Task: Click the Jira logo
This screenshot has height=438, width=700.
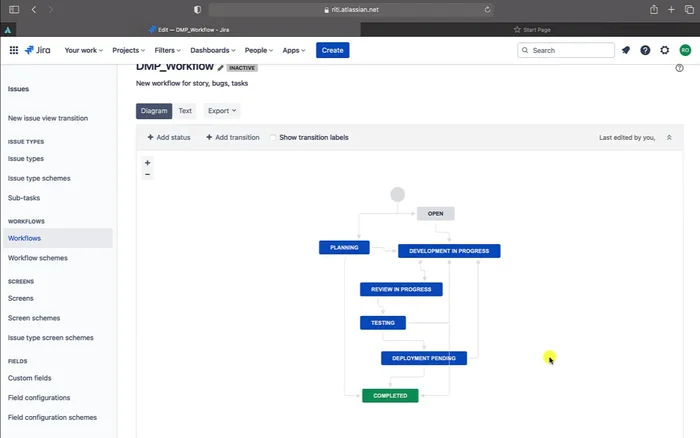Action: [x=38, y=50]
